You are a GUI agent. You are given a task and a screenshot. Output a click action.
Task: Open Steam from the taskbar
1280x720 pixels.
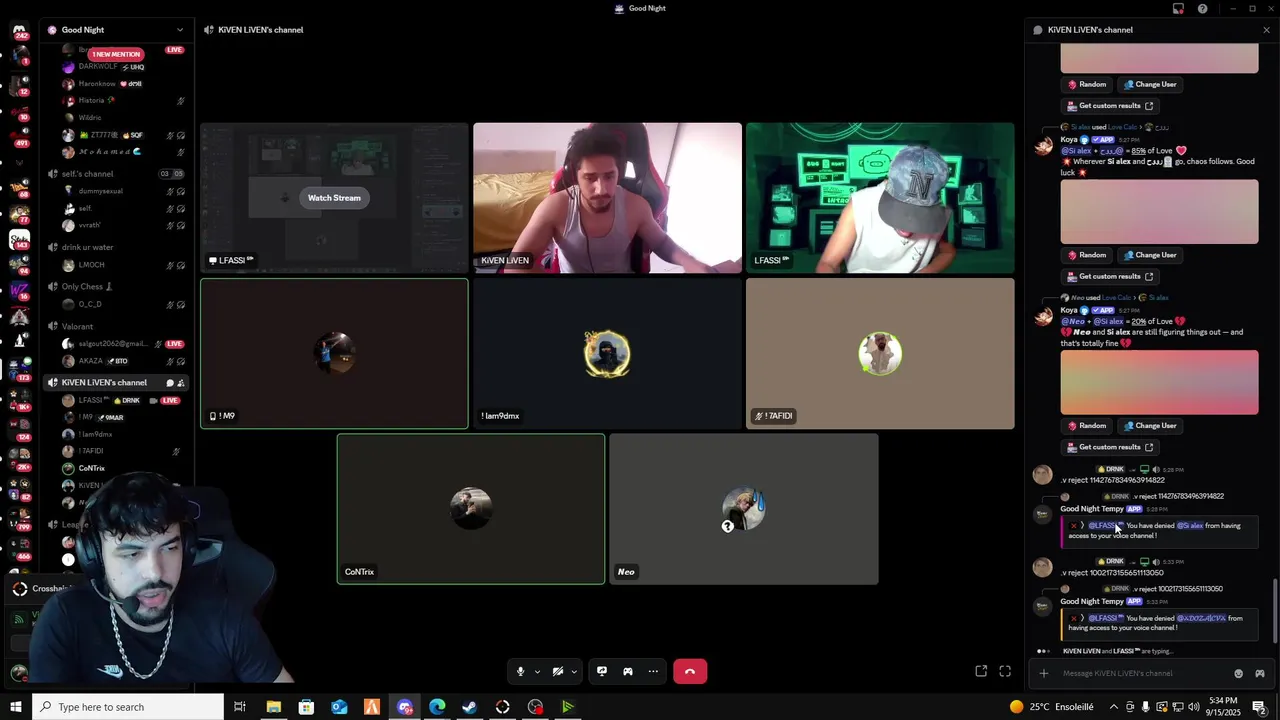pyautogui.click(x=470, y=707)
